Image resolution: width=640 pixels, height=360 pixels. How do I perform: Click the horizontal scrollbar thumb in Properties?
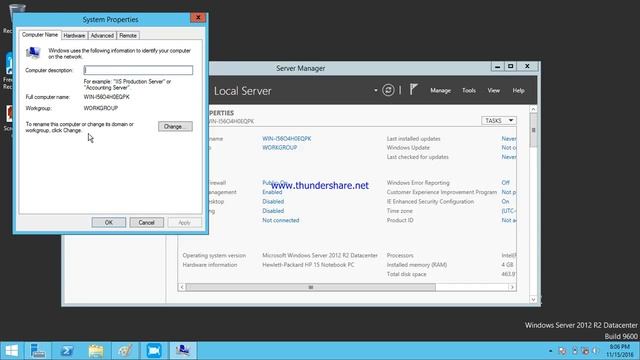[311, 287]
